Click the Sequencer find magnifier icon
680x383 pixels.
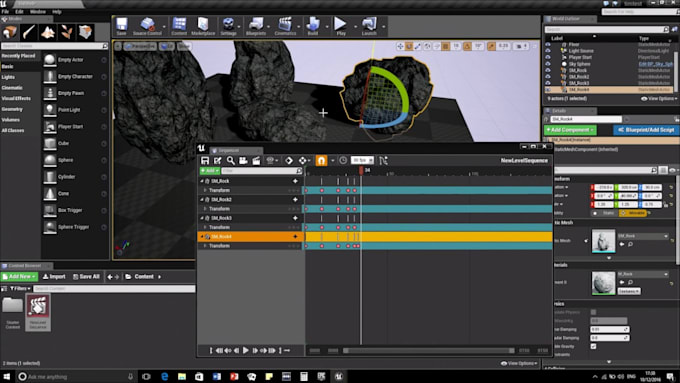(231, 160)
